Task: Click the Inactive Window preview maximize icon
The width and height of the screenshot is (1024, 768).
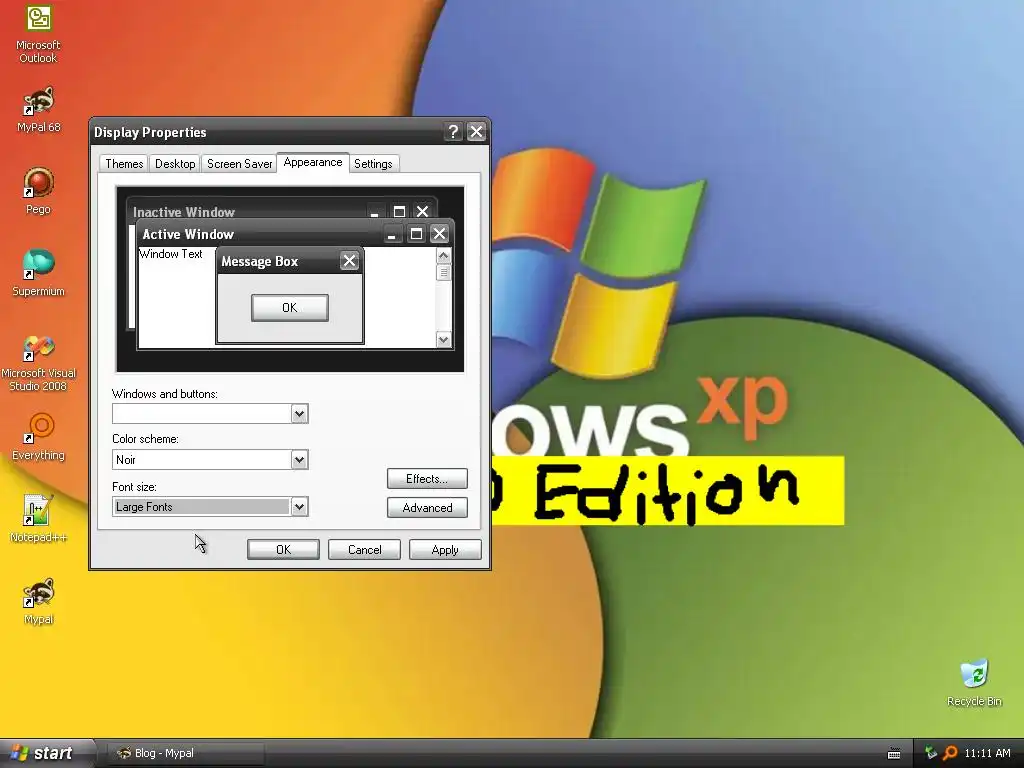Action: coord(399,211)
